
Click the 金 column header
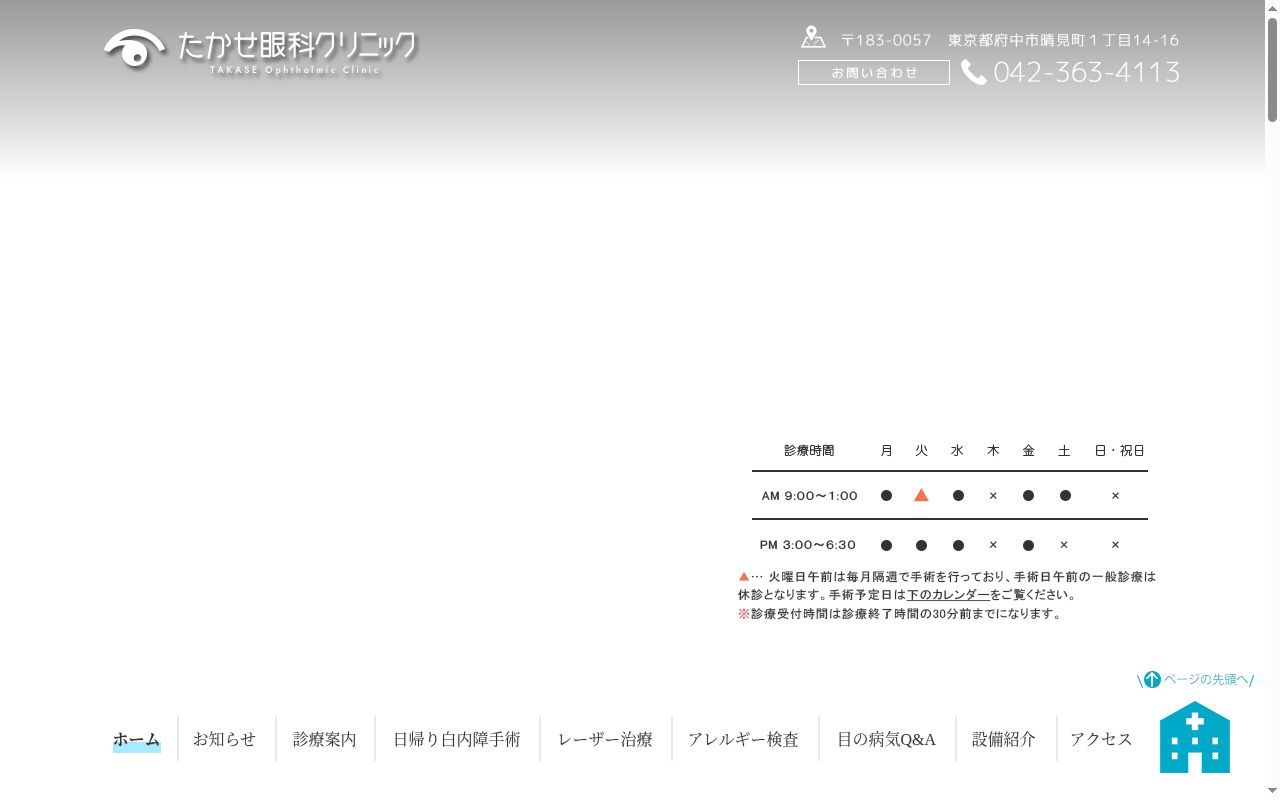pos(1028,451)
